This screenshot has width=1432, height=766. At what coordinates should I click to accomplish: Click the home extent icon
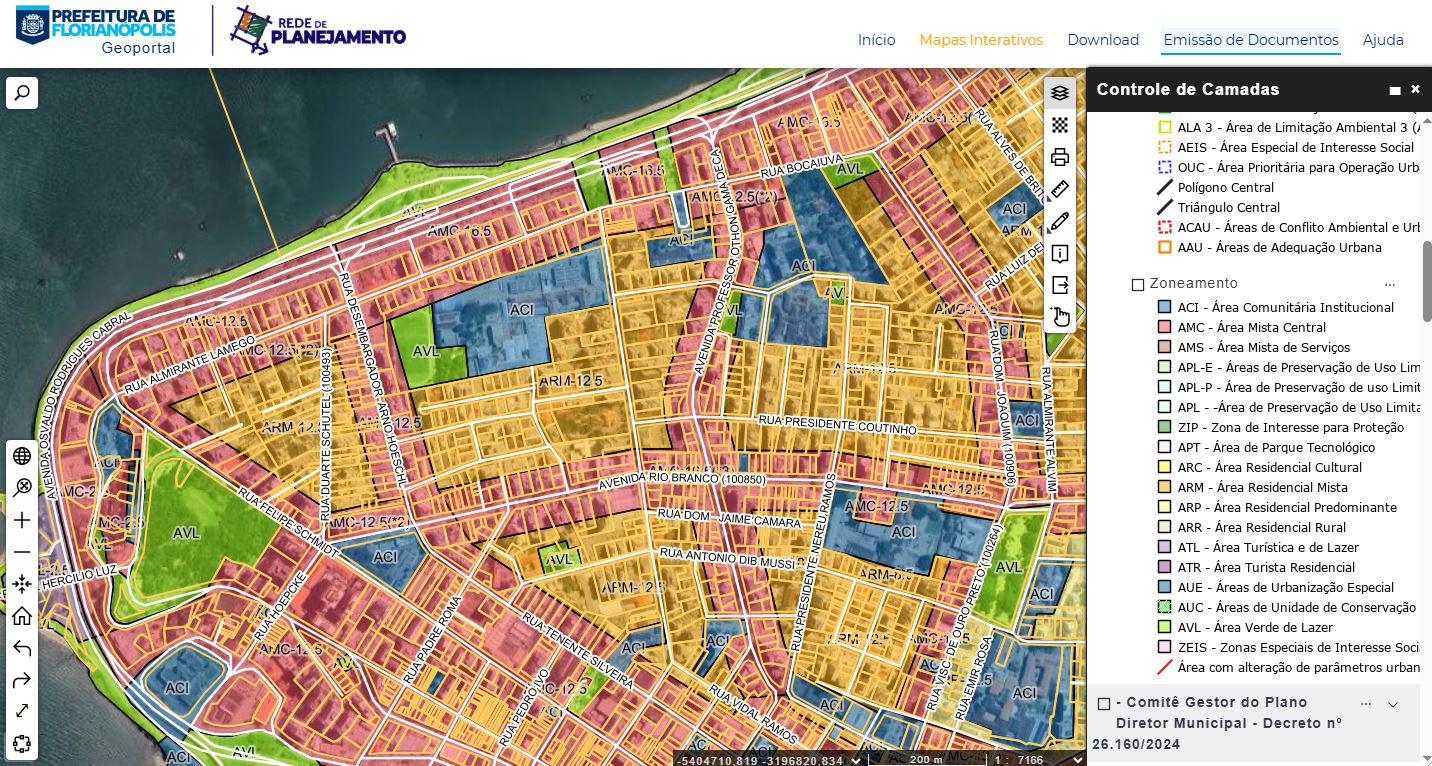(22, 616)
